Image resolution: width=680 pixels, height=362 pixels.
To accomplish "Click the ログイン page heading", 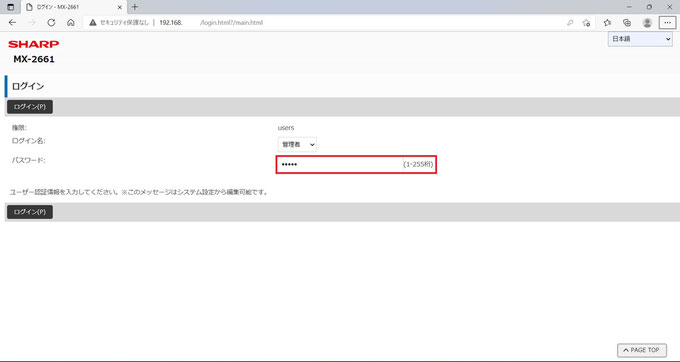I will point(28,86).
